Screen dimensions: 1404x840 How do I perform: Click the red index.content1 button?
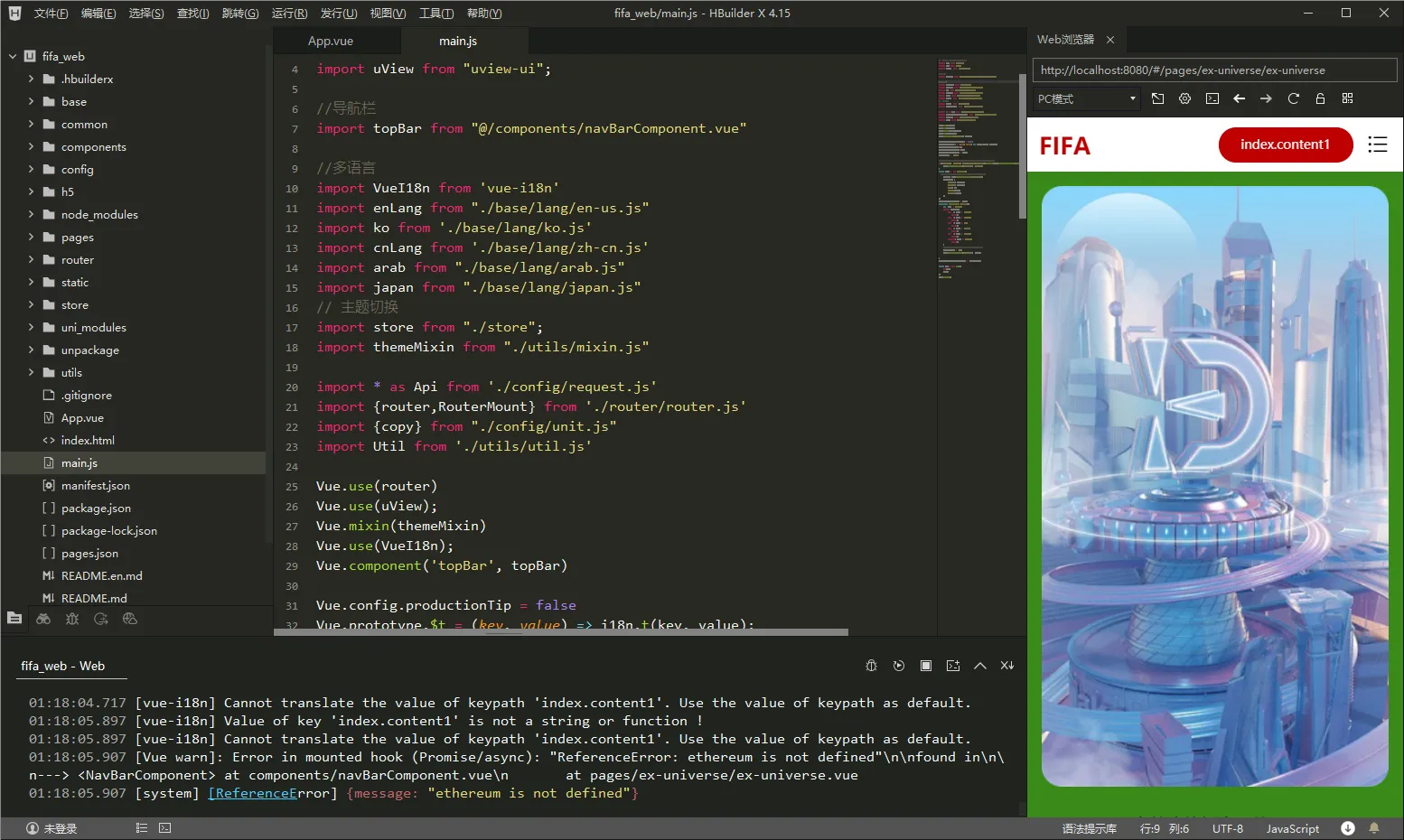click(1285, 145)
